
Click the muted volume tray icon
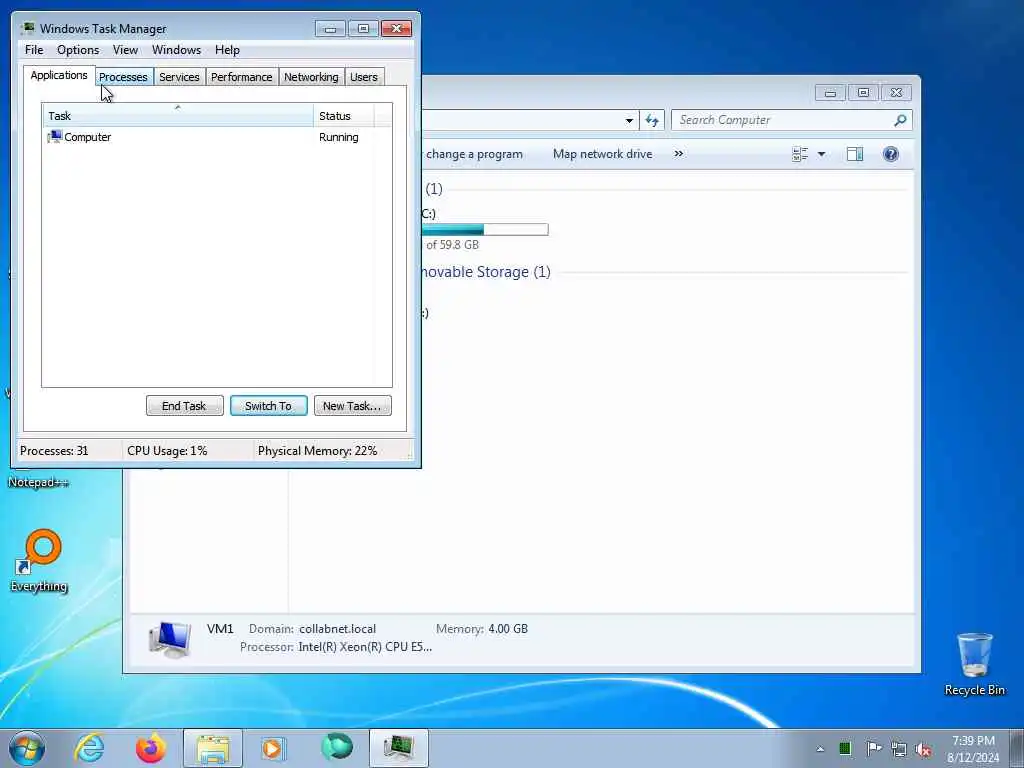[923, 749]
